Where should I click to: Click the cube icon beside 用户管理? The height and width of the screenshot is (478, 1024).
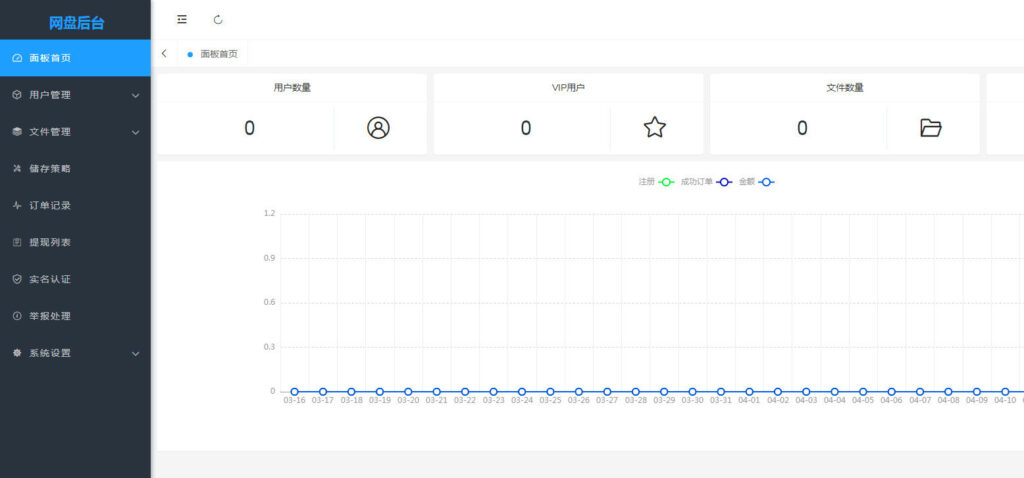tap(18, 95)
